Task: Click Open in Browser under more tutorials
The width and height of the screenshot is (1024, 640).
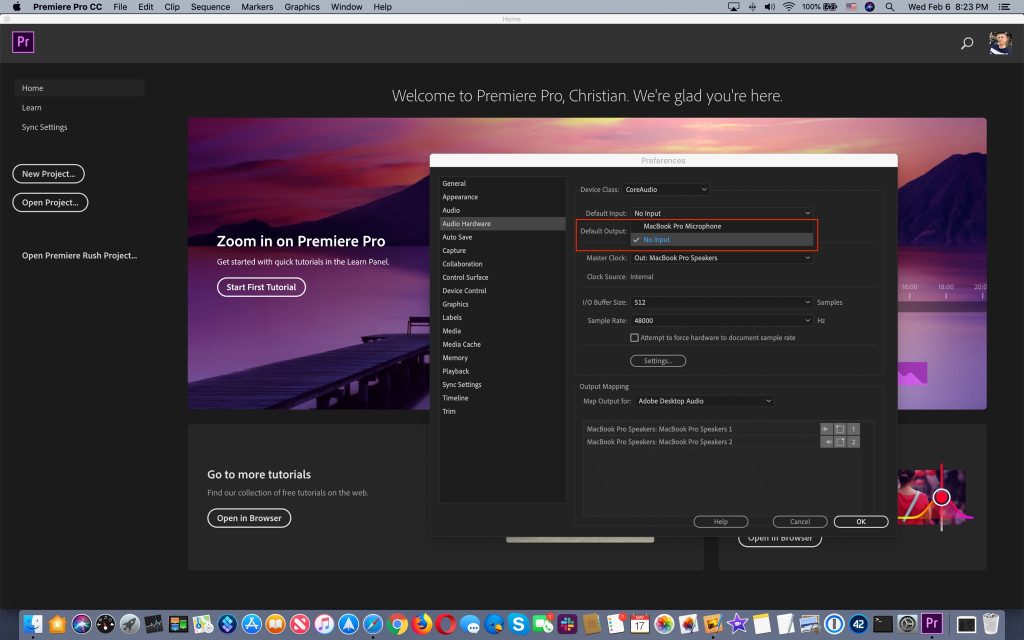Action: click(x=249, y=518)
